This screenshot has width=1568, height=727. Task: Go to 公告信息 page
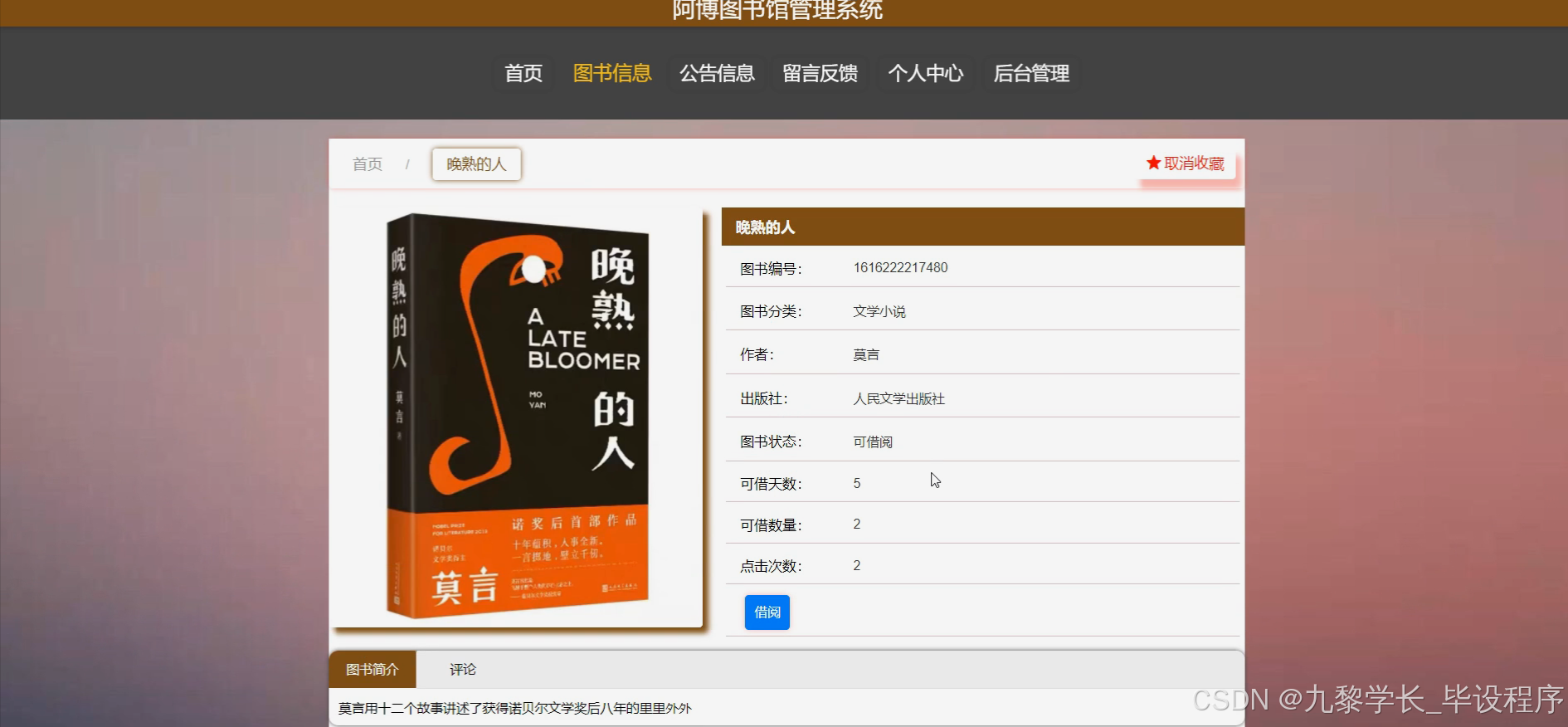coord(717,73)
